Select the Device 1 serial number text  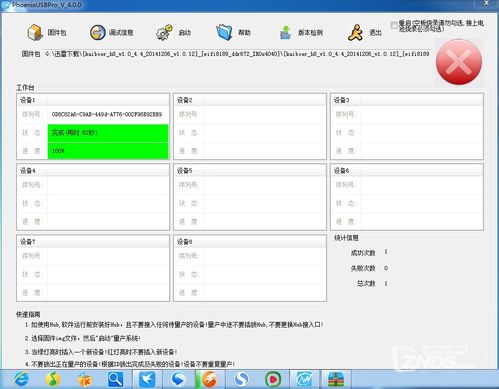coord(107,114)
